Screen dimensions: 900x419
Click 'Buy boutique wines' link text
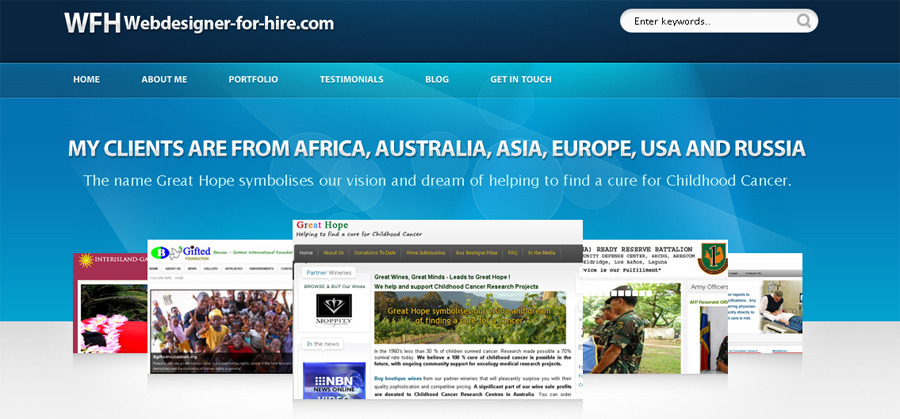point(398,379)
